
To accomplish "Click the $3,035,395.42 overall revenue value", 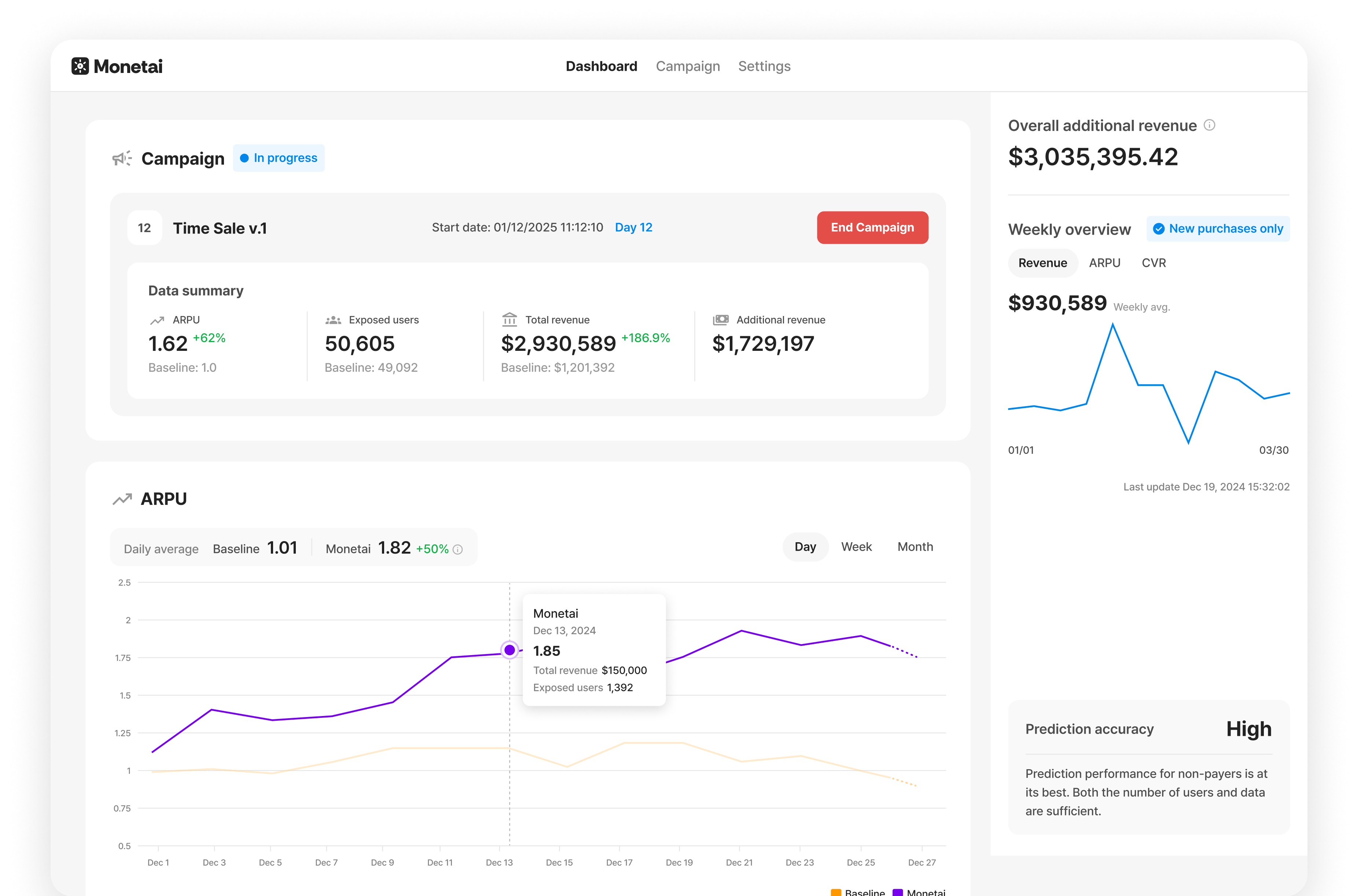I will pyautogui.click(x=1093, y=157).
